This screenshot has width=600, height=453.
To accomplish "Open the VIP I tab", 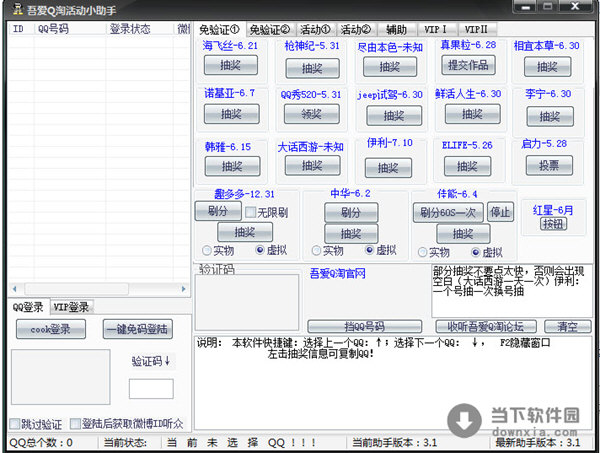I will click(435, 30).
